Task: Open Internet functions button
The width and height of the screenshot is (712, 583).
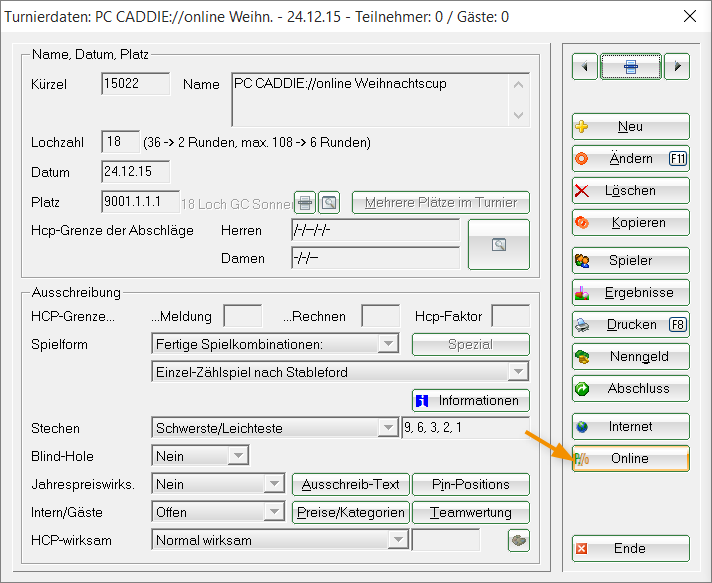Action: click(631, 426)
